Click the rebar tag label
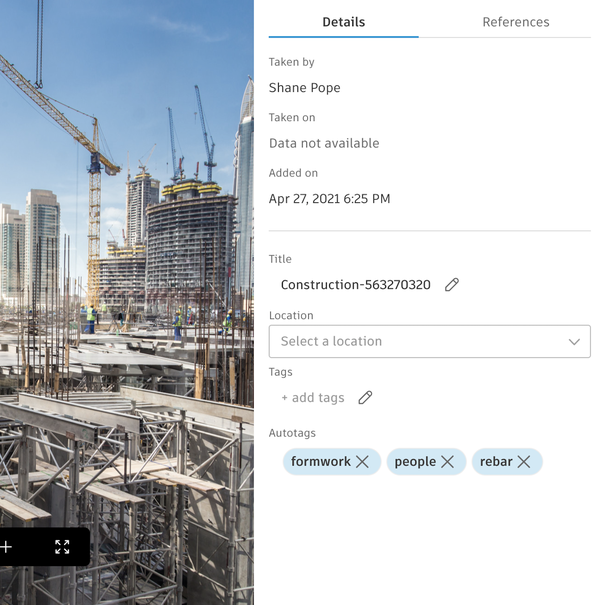This screenshot has height=605, width=600. pyautogui.click(x=496, y=461)
